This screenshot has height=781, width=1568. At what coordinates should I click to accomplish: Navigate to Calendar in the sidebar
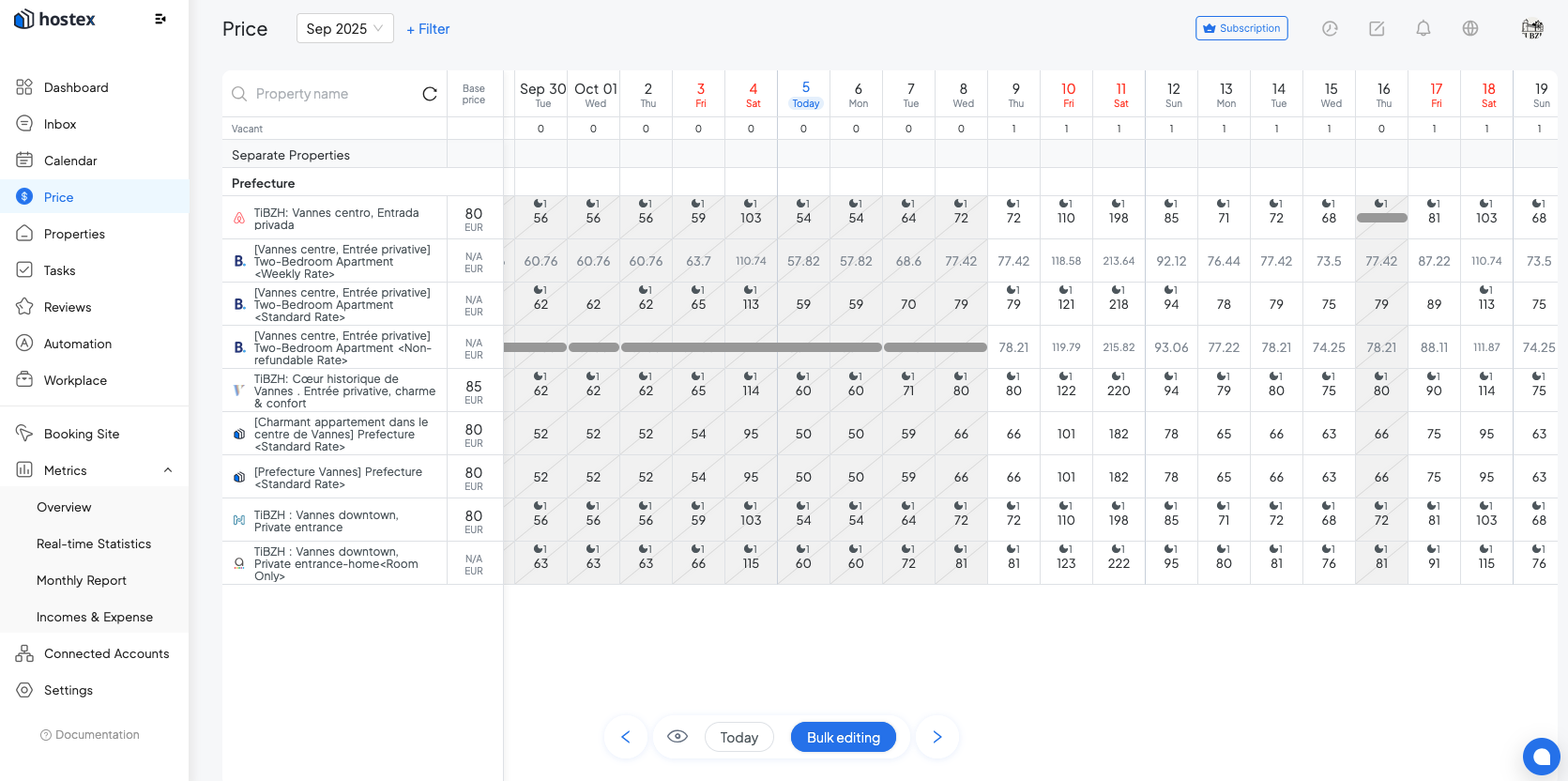(70, 161)
